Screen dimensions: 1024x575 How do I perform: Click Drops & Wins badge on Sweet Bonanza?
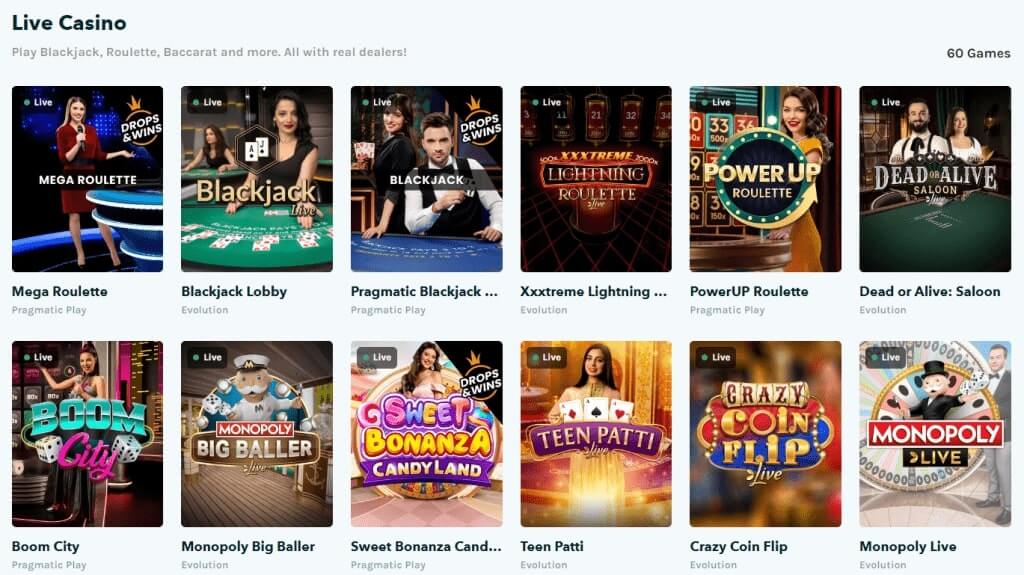pos(480,375)
